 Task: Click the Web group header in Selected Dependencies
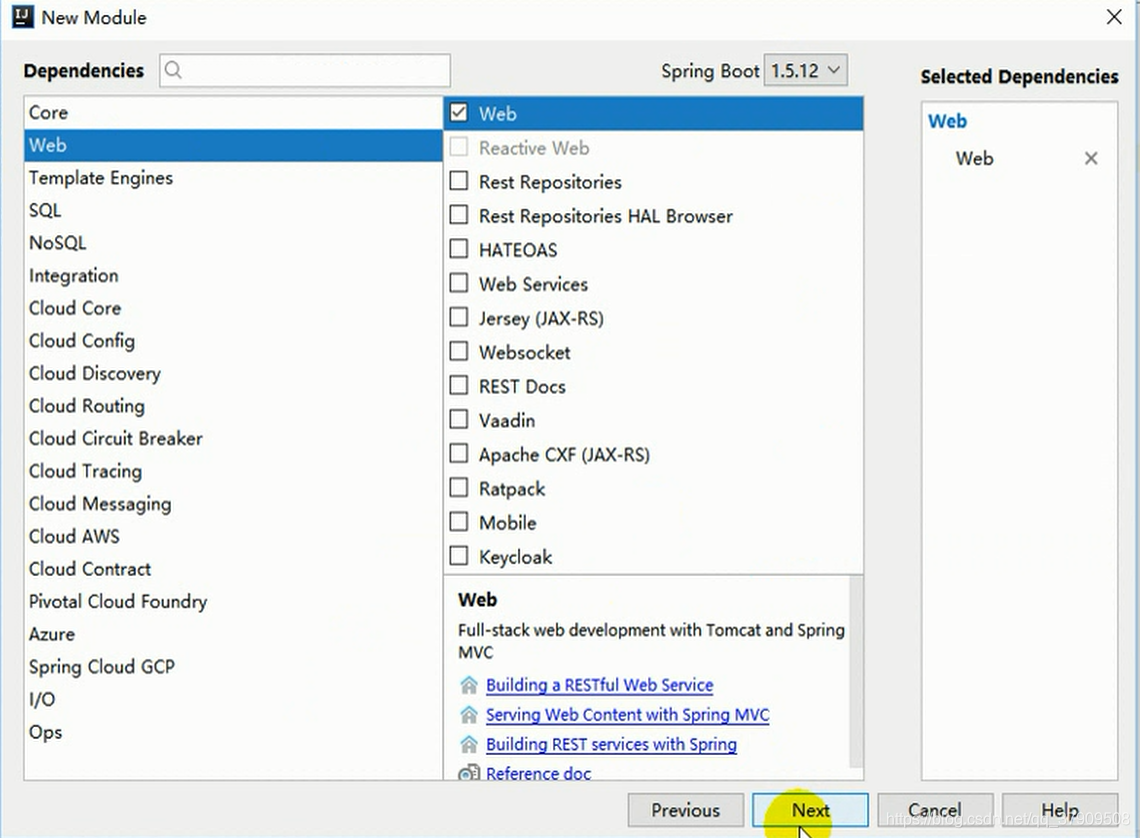coord(947,121)
